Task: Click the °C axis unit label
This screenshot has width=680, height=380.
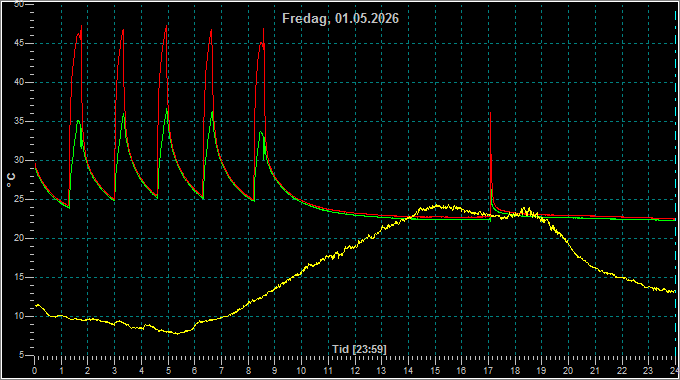Action: 11,180
